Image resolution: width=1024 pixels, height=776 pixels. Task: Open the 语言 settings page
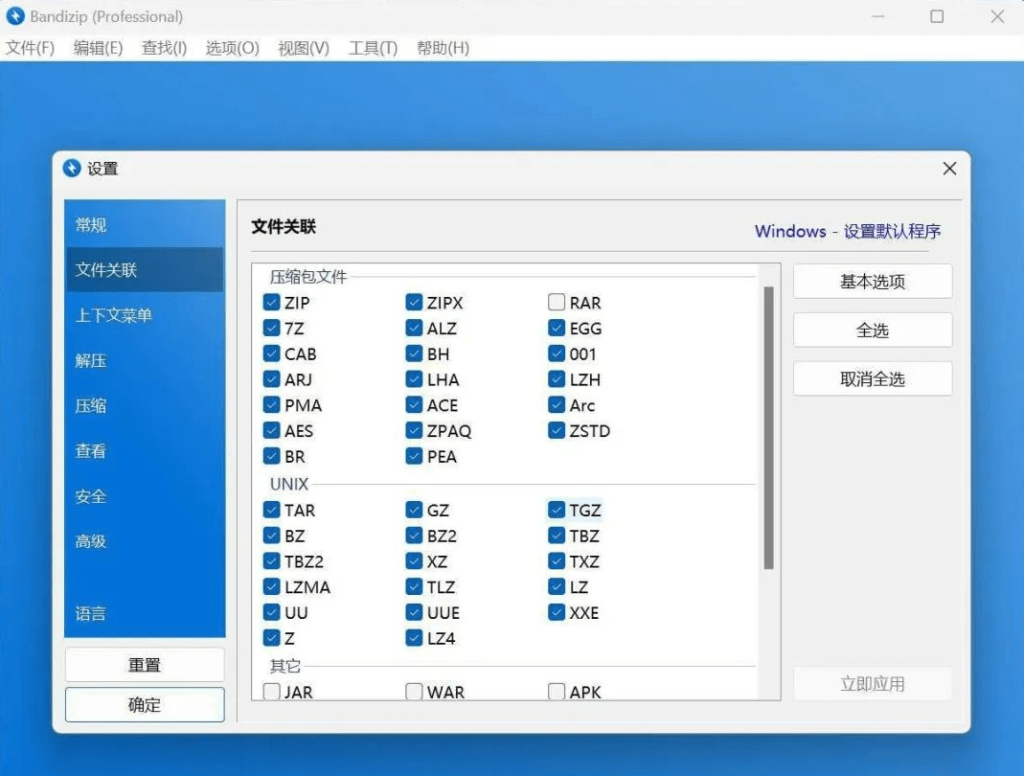click(x=91, y=613)
